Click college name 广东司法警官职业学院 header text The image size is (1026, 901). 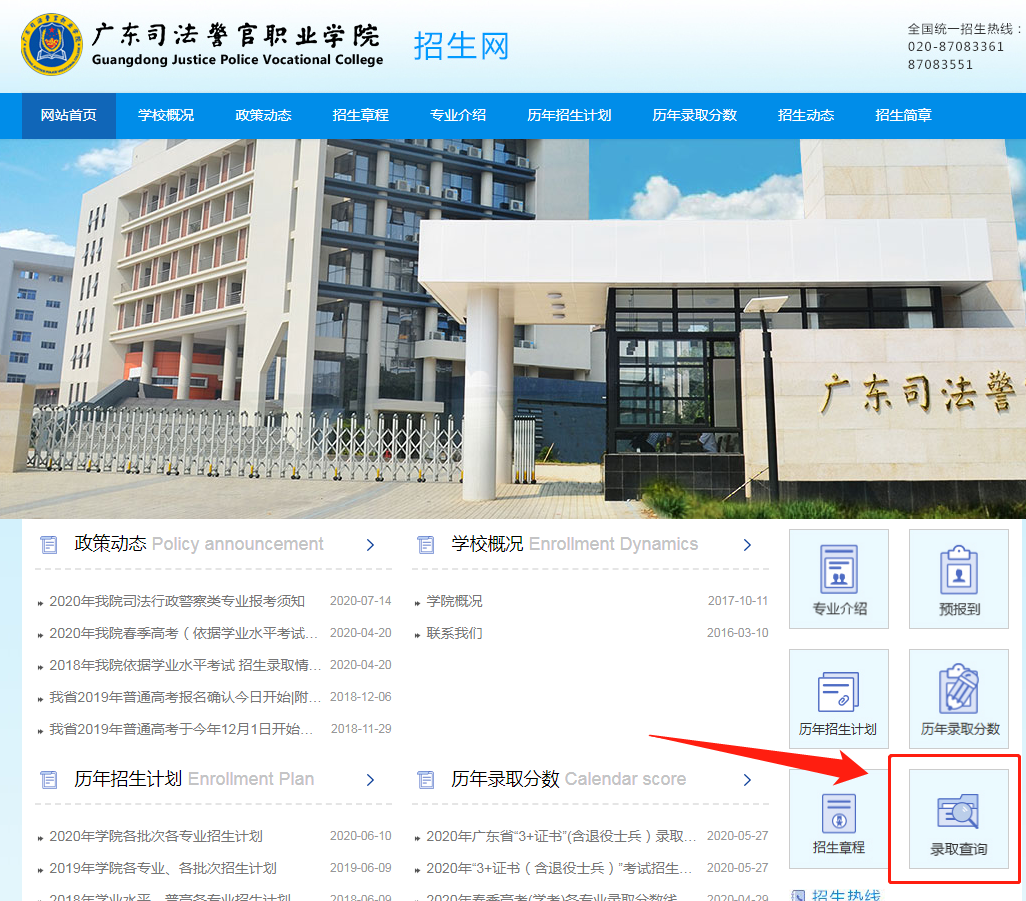pos(236,35)
